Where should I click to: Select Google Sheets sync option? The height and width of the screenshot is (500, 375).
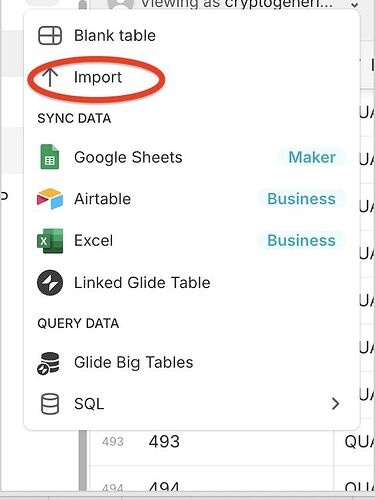[192, 157]
